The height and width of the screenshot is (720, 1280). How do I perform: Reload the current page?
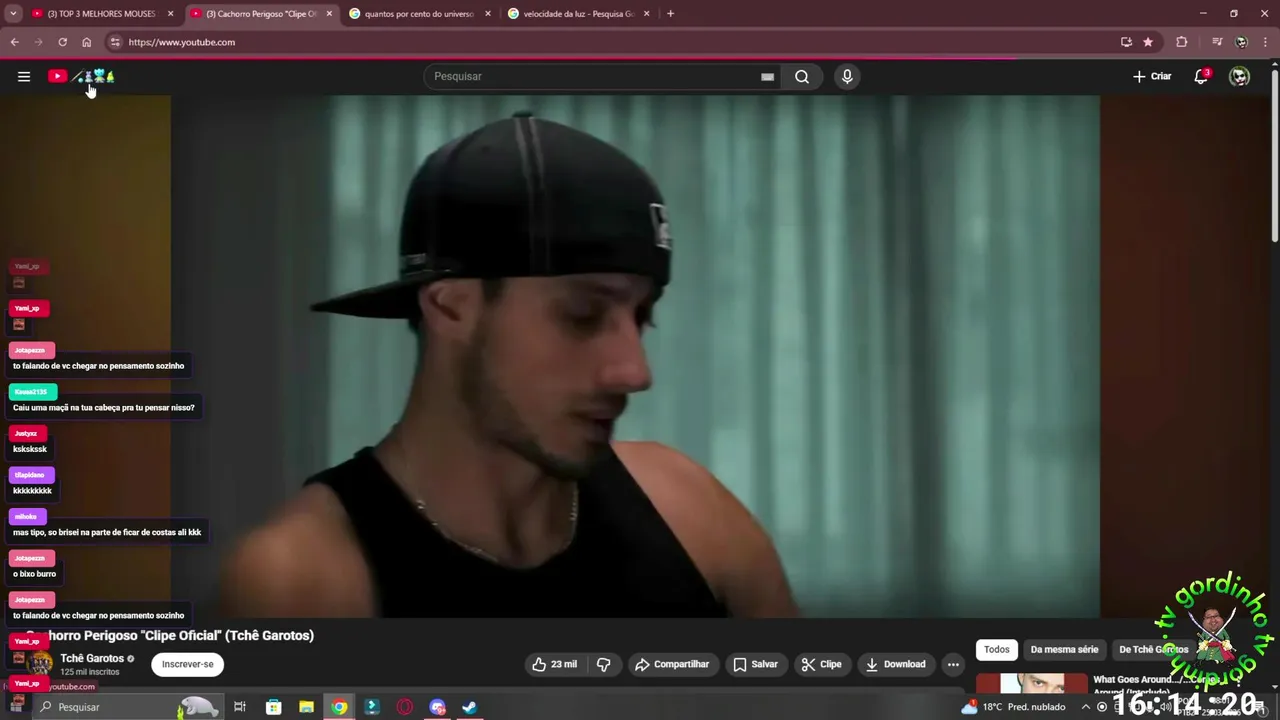click(x=62, y=42)
